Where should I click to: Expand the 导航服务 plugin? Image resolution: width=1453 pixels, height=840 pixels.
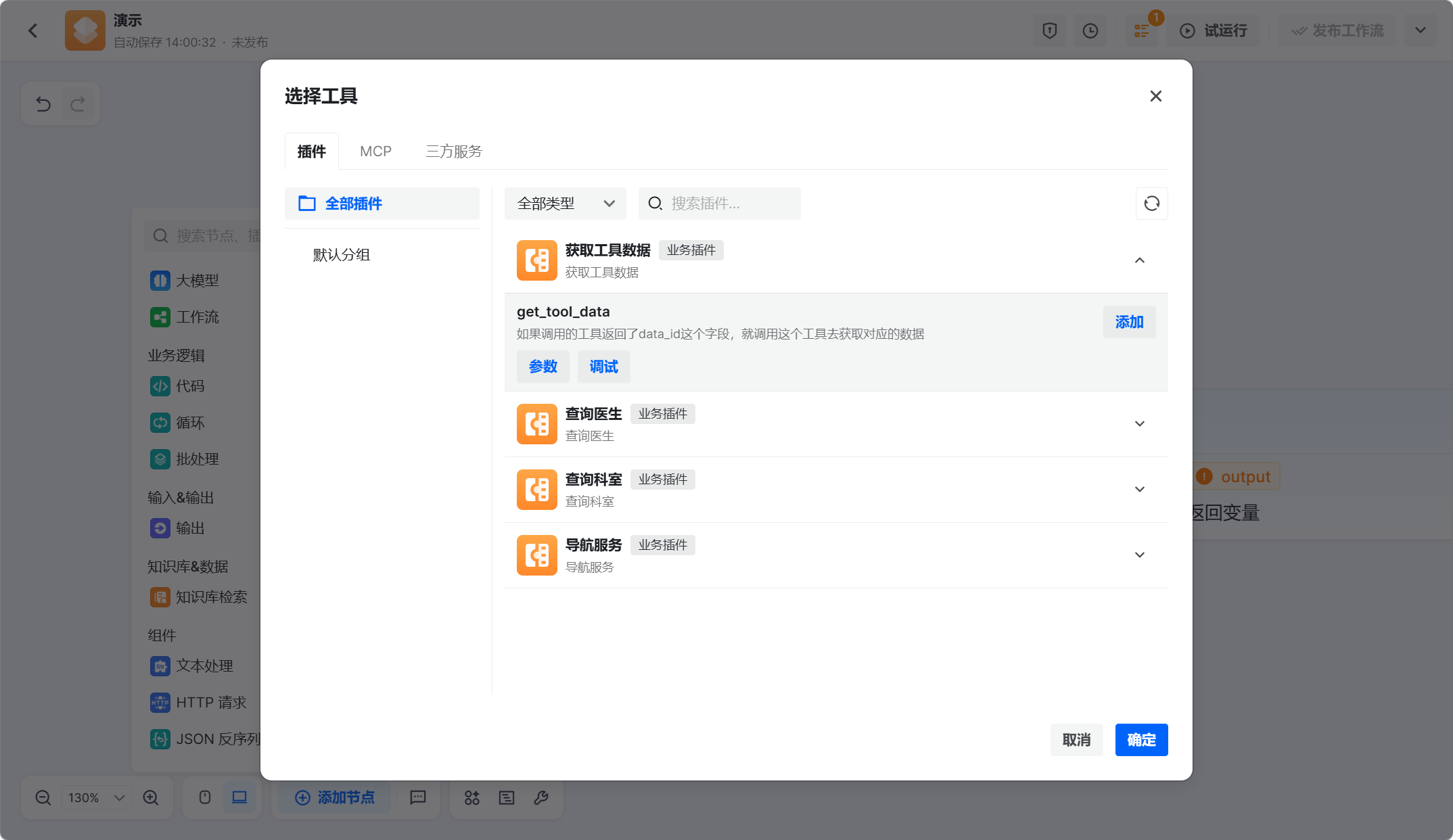(x=1140, y=555)
